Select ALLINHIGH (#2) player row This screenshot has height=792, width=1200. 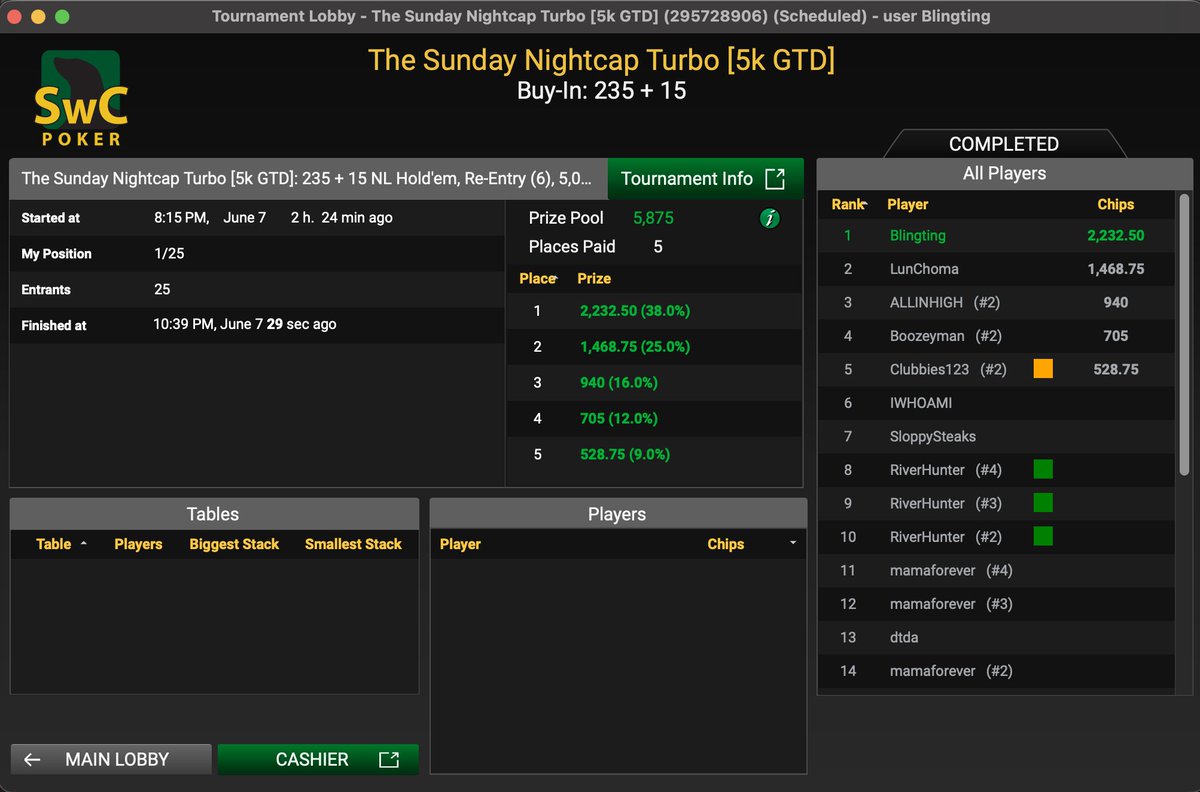coord(996,302)
